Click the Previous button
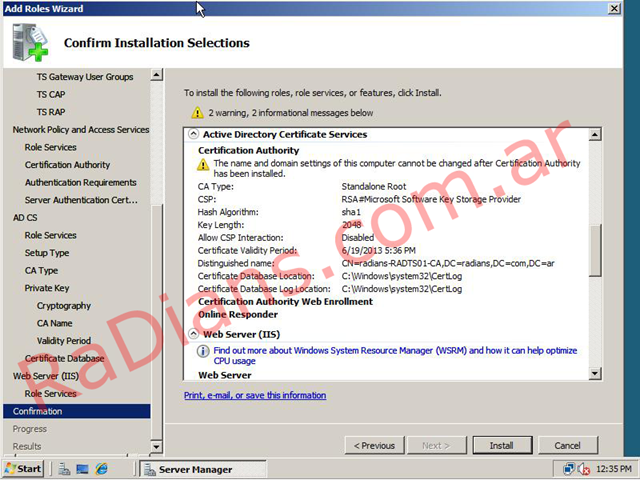The width and height of the screenshot is (640, 480). 375,445
